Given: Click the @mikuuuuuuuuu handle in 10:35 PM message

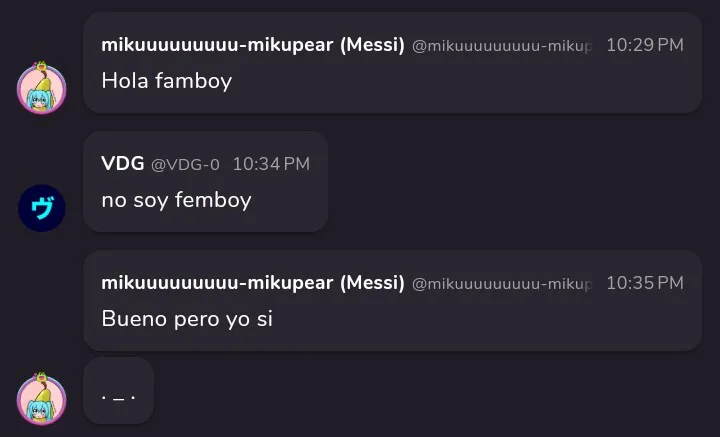Looking at the screenshot, I should coord(502,284).
